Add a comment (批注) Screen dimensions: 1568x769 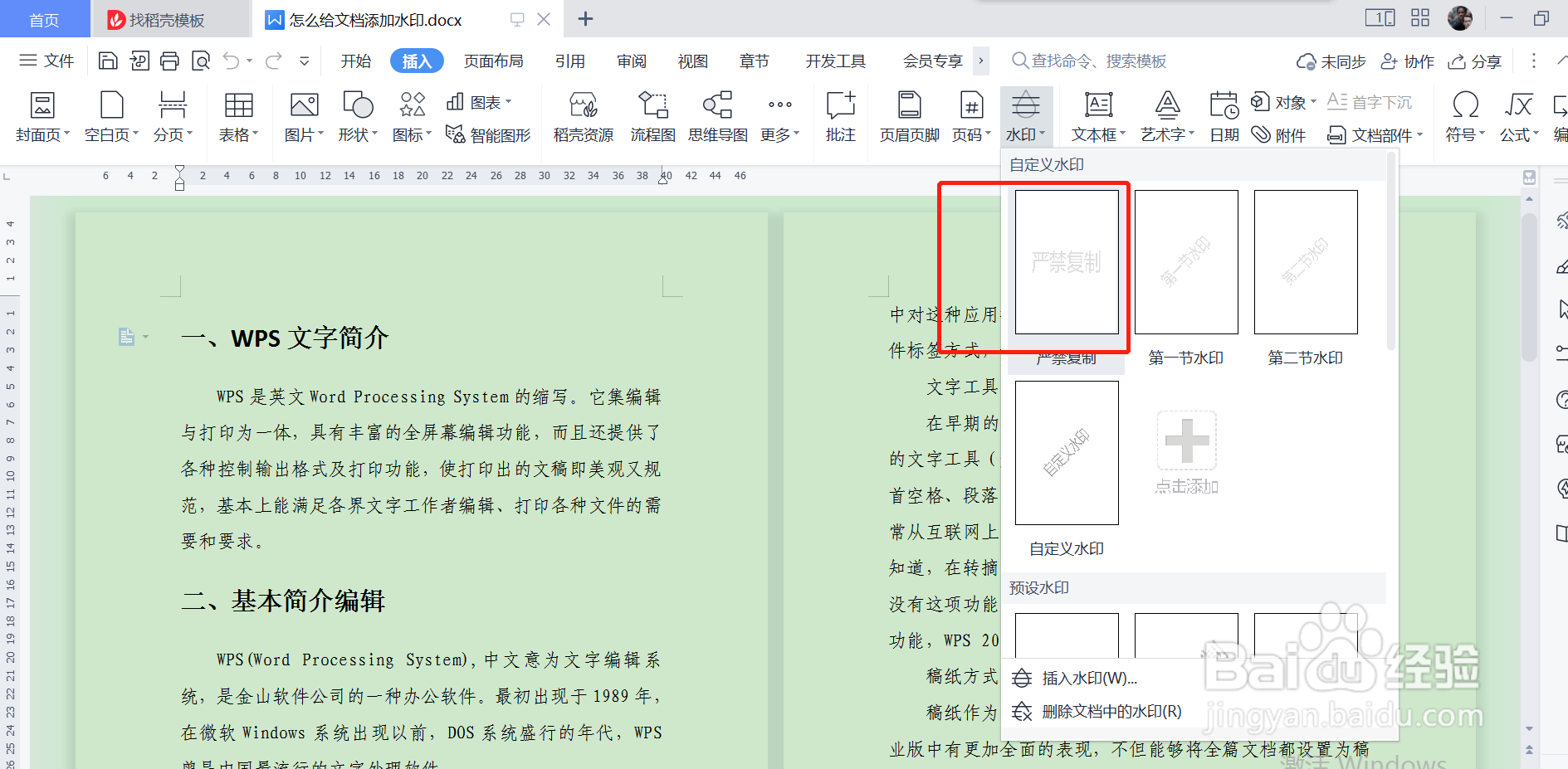pos(840,117)
